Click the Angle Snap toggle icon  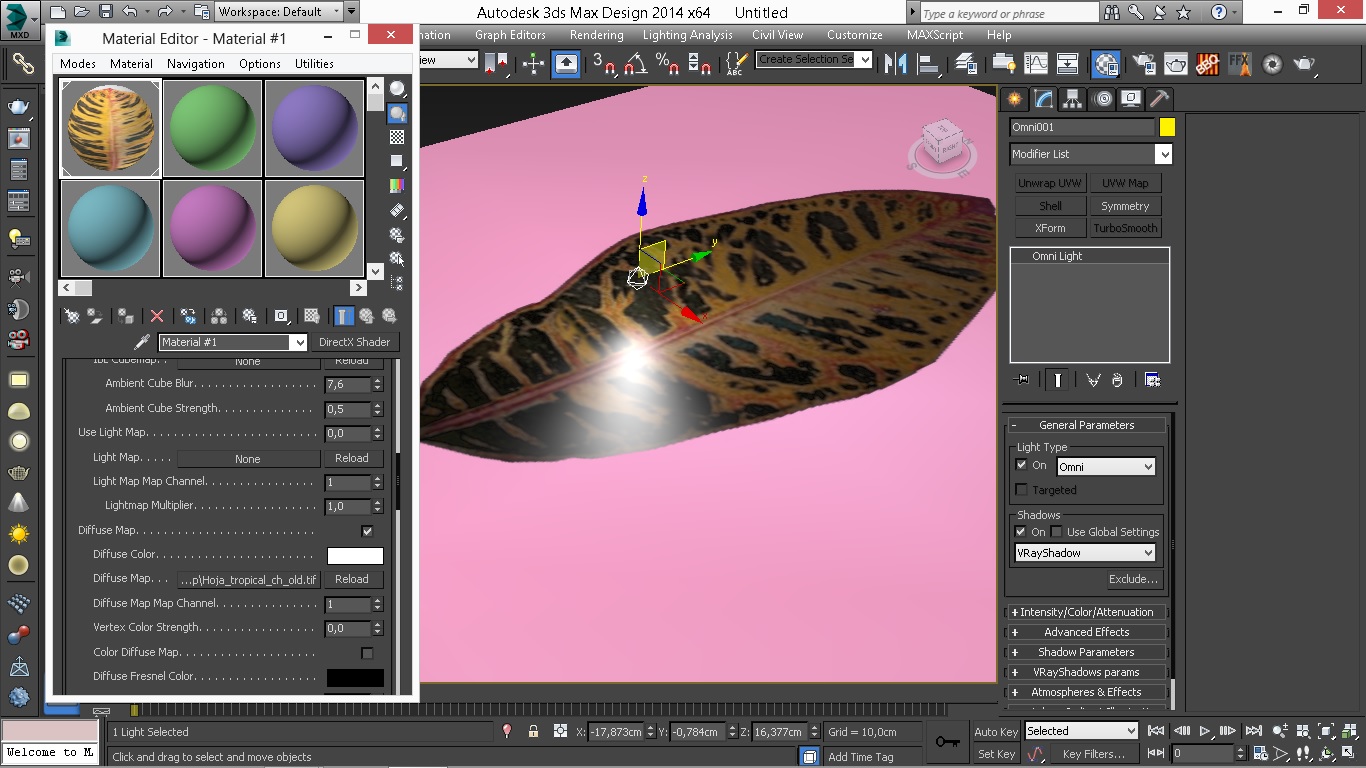coord(636,64)
